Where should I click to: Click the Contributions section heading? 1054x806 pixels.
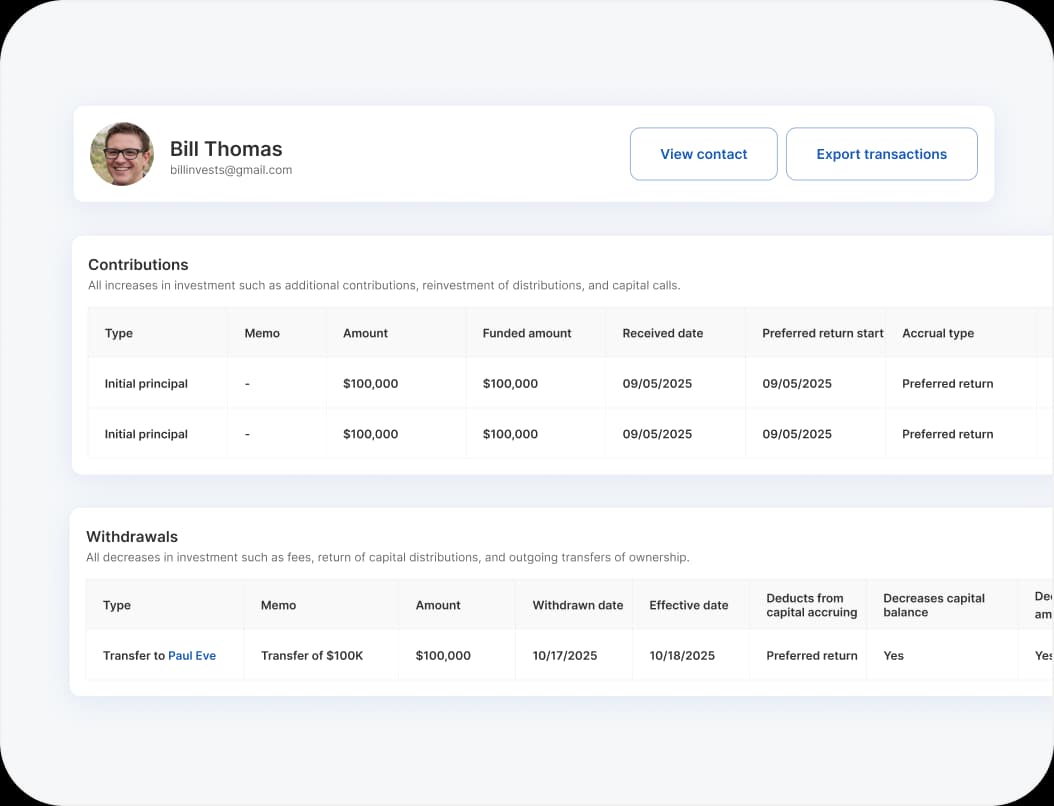pyautogui.click(x=138, y=264)
